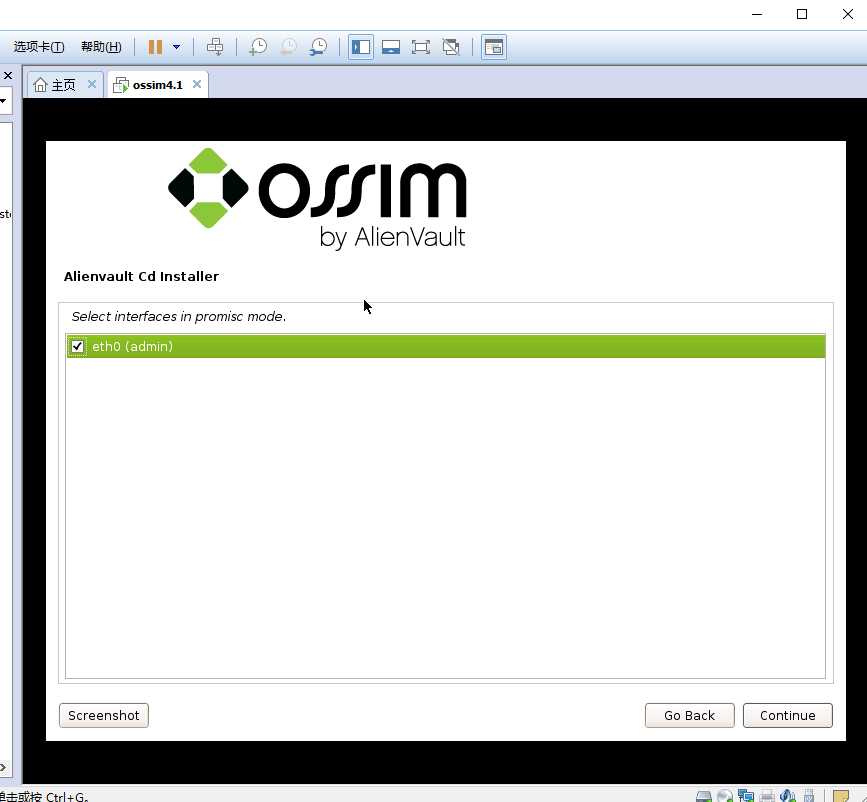This screenshot has width=867, height=802.
Task: Click the pause virtual machine icon
Action: [155, 47]
